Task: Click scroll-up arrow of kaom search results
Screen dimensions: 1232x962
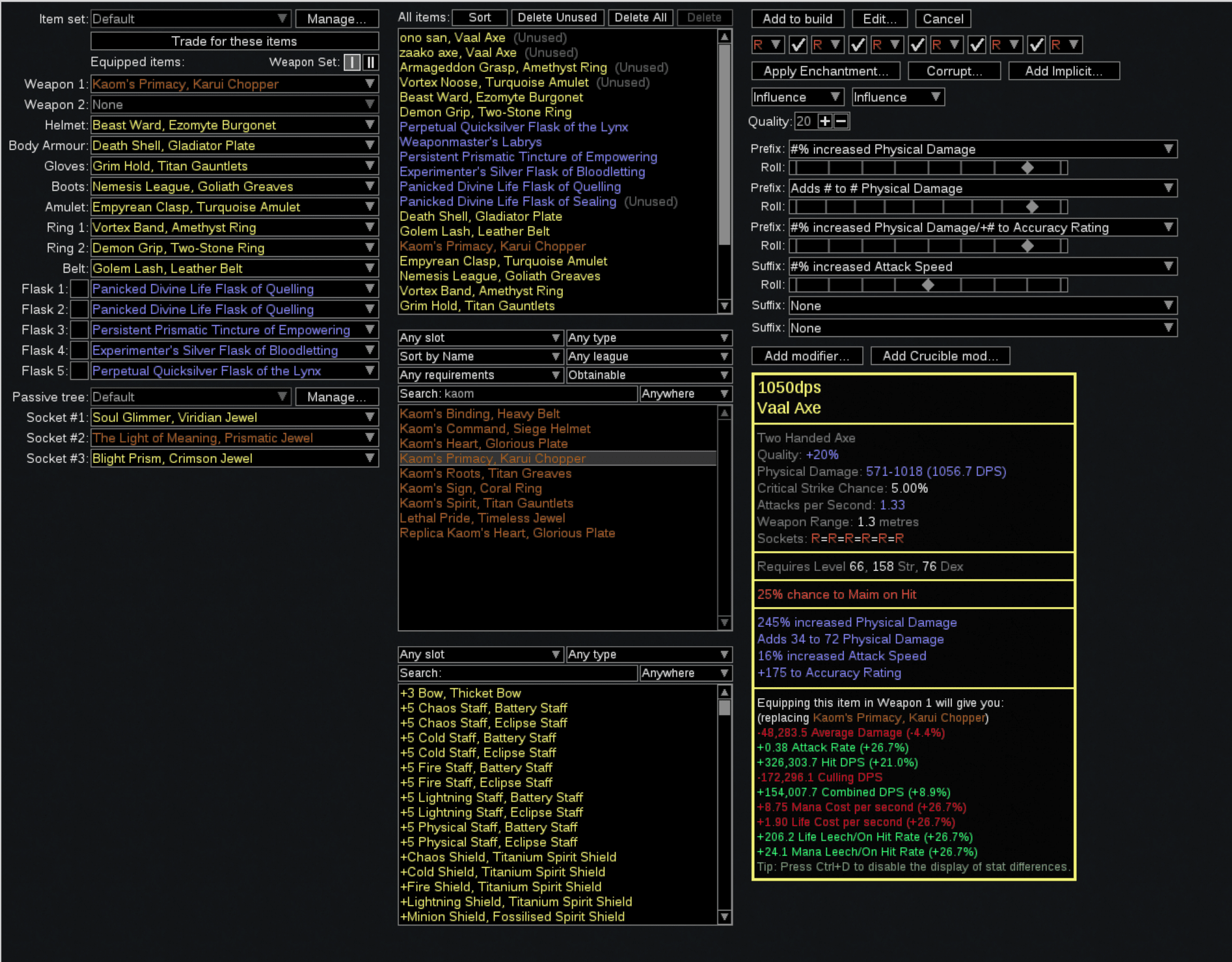Action: [724, 413]
